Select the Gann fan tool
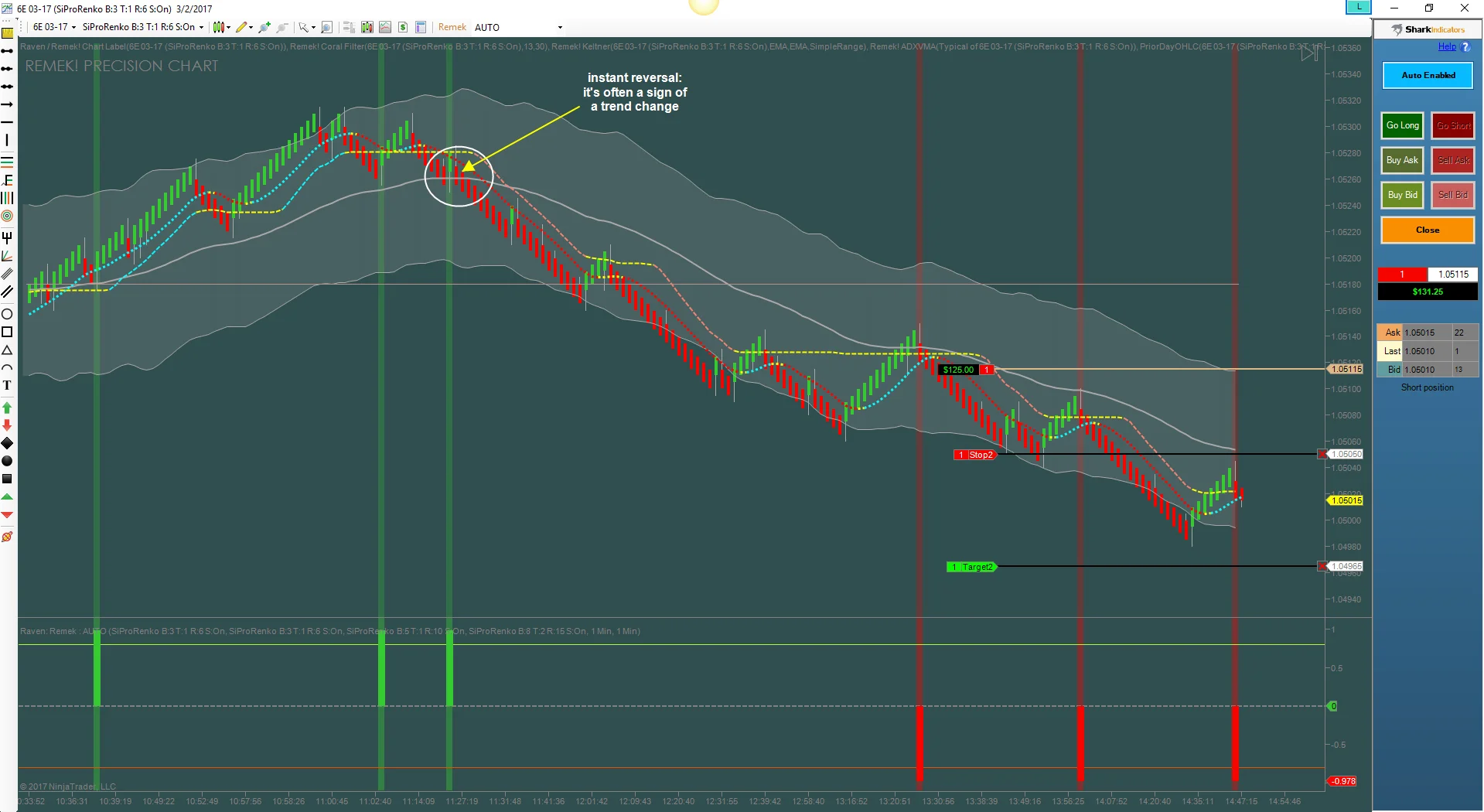Image resolution: width=1484 pixels, height=812 pixels. tap(7, 256)
